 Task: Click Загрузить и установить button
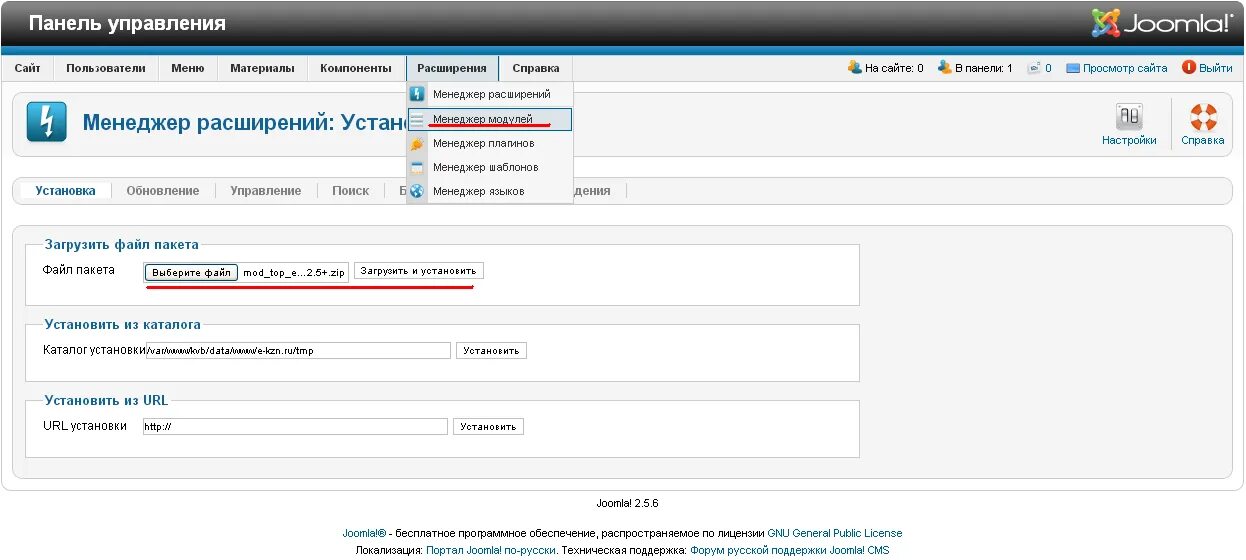[x=419, y=271]
